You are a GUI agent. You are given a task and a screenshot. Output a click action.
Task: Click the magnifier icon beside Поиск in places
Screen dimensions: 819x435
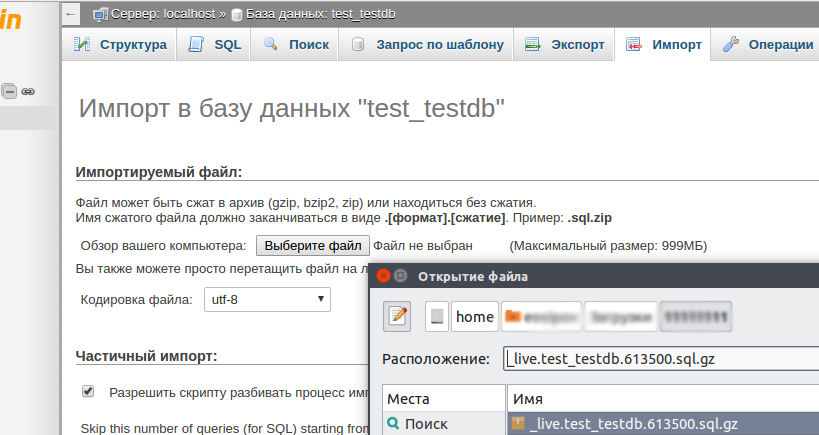coord(393,424)
